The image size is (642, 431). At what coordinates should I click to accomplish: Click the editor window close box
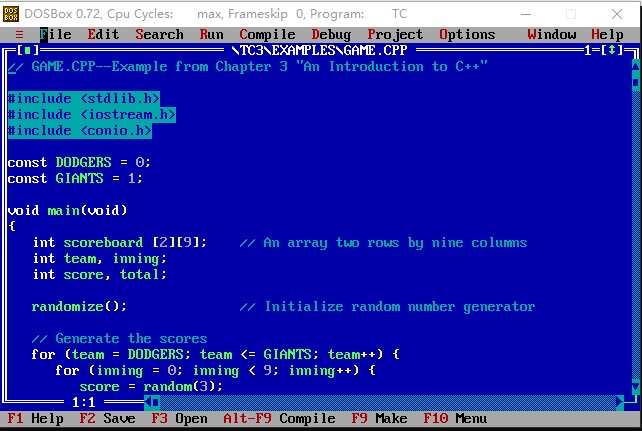pos(27,50)
